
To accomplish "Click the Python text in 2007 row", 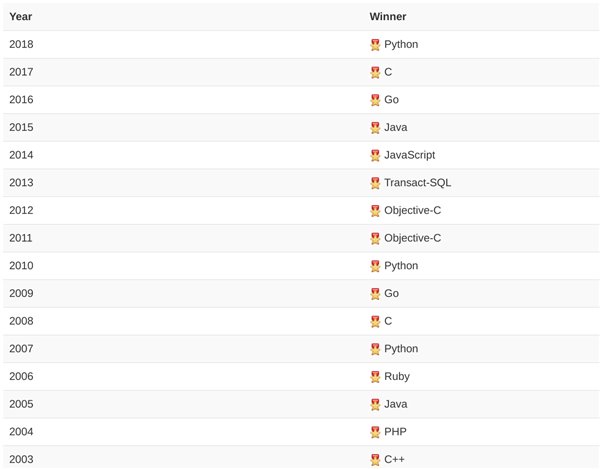I will click(401, 349).
